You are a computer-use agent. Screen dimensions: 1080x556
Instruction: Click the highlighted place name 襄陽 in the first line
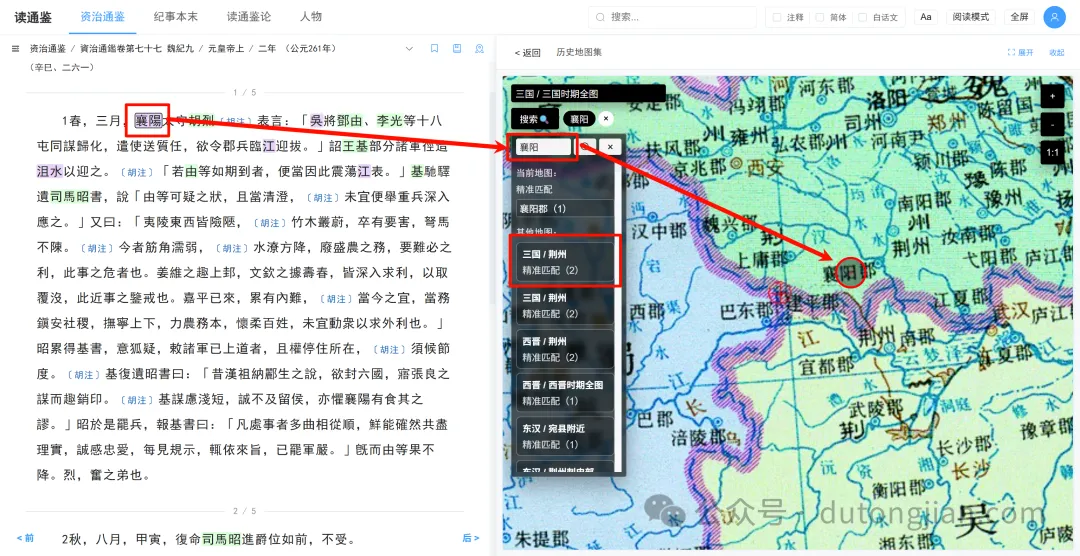[147, 121]
